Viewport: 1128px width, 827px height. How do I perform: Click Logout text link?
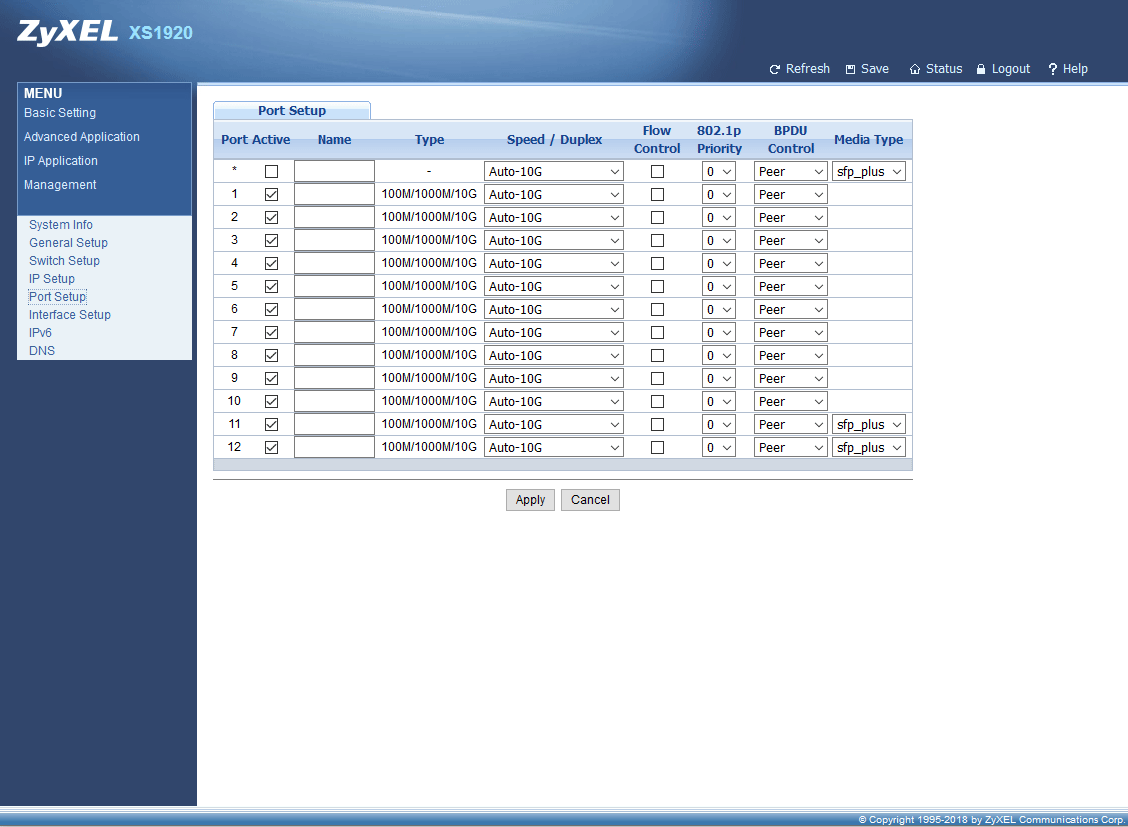[x=1011, y=69]
